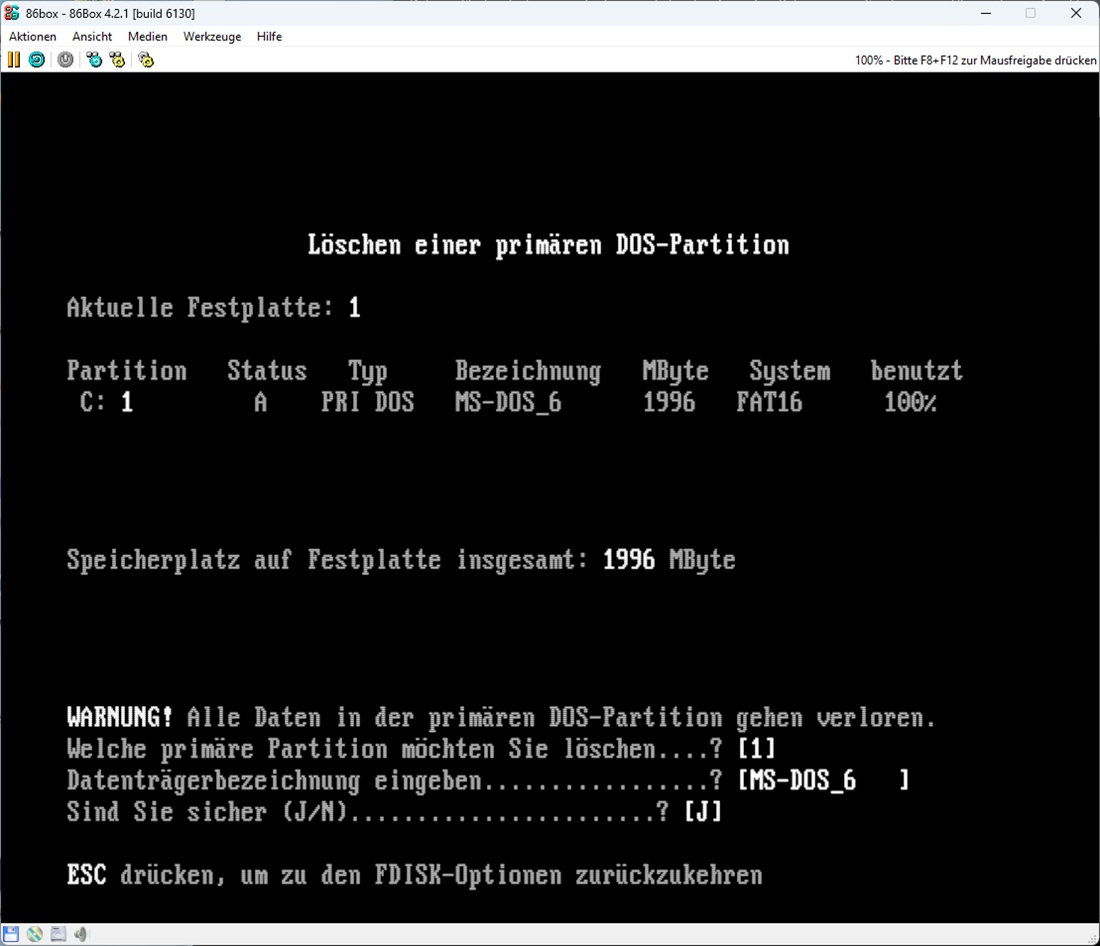Image resolution: width=1100 pixels, height=946 pixels.
Task: Maximize the 86Box window
Action: pyautogui.click(x=1030, y=13)
